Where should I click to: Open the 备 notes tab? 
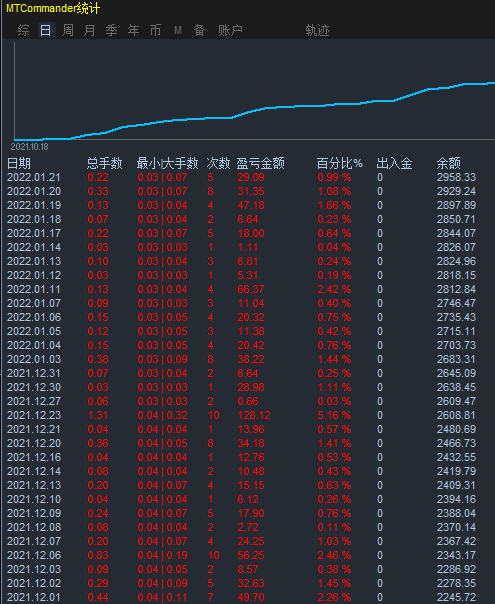tap(199, 30)
